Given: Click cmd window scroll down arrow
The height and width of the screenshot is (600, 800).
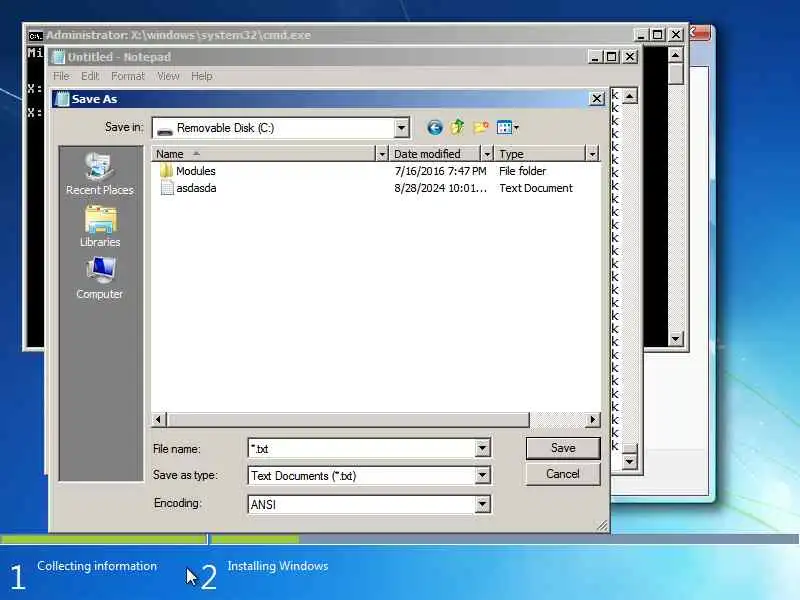Looking at the screenshot, I should [676, 338].
